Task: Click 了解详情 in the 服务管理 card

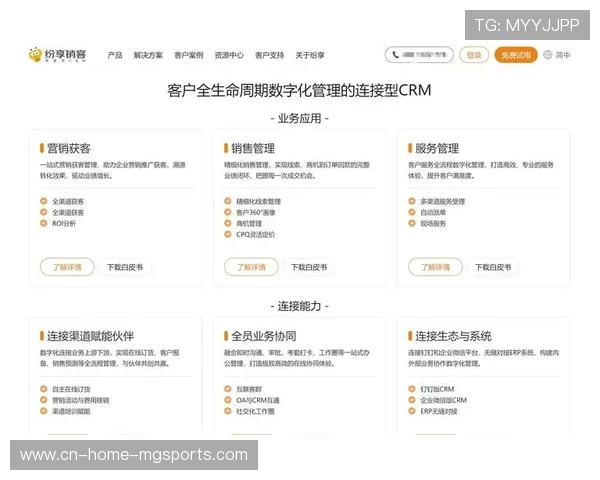Action: click(x=435, y=267)
